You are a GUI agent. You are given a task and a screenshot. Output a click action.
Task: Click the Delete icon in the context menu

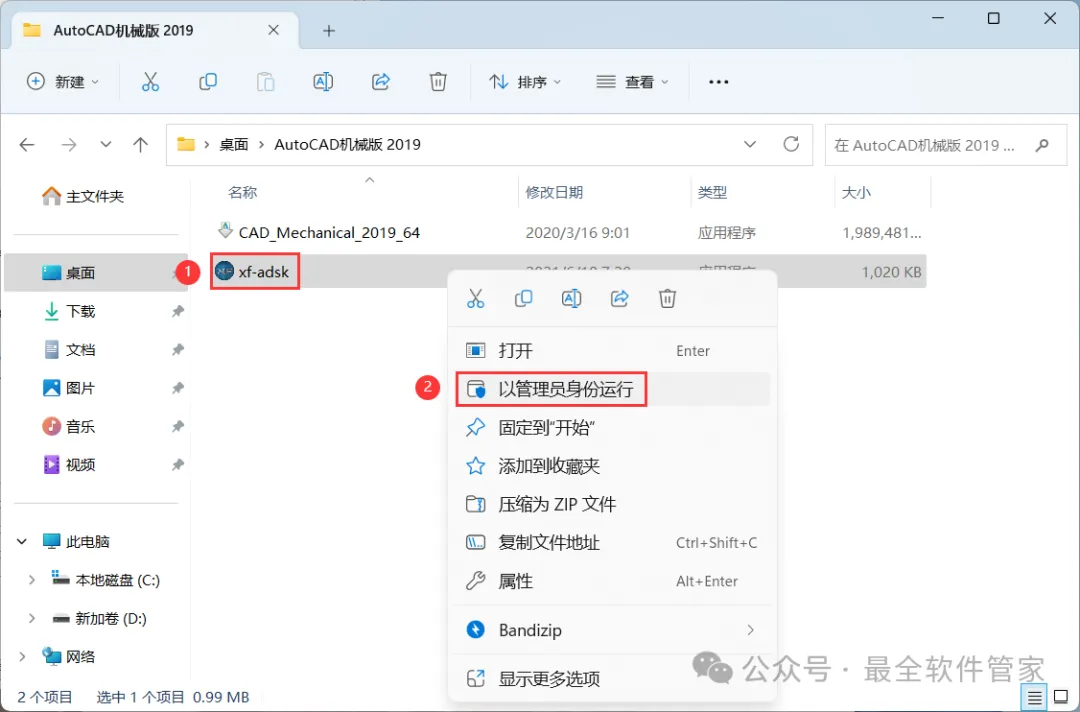click(x=667, y=298)
